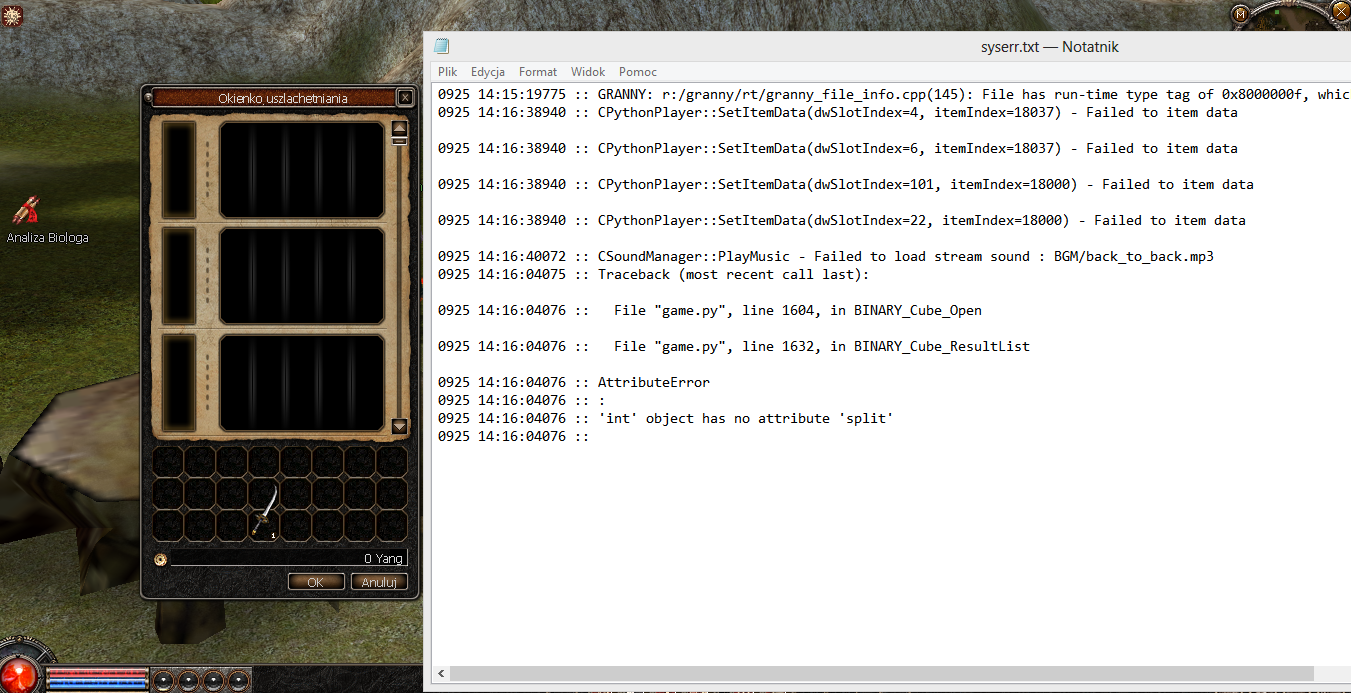Click the Anuluj button
Viewport: 1351px width, 693px height.
tap(379, 582)
